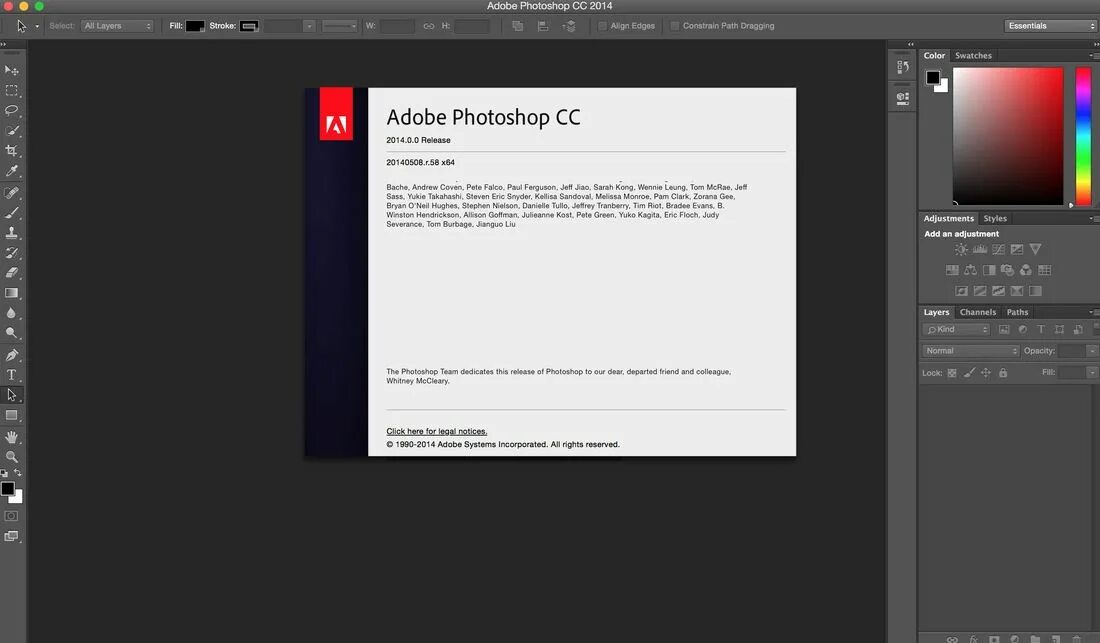Select the Rectangular Marquee tool
Image resolution: width=1100 pixels, height=643 pixels.
tap(11, 90)
